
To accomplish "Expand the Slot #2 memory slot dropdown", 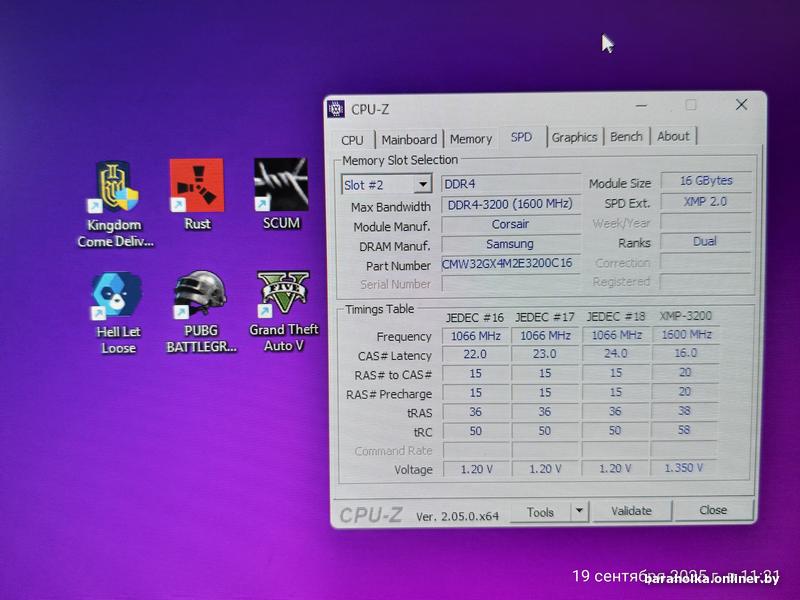I will coord(422,185).
